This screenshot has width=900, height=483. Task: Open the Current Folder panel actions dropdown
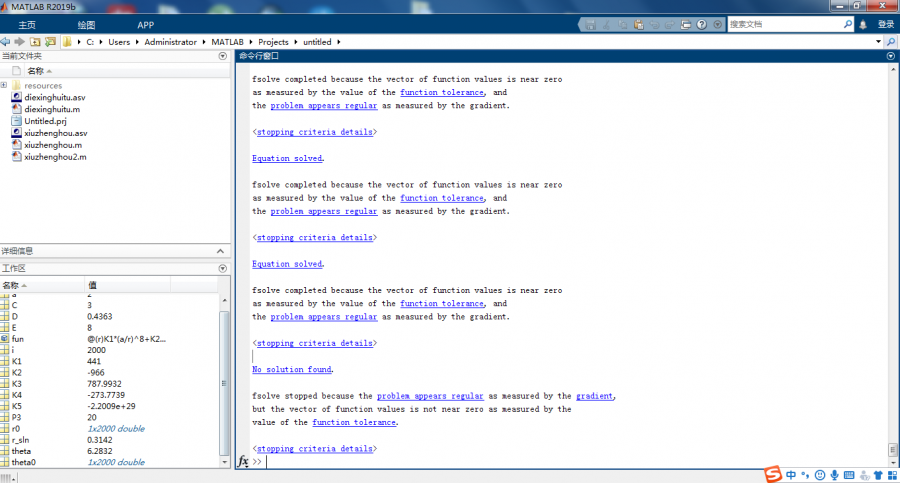pyautogui.click(x=222, y=56)
